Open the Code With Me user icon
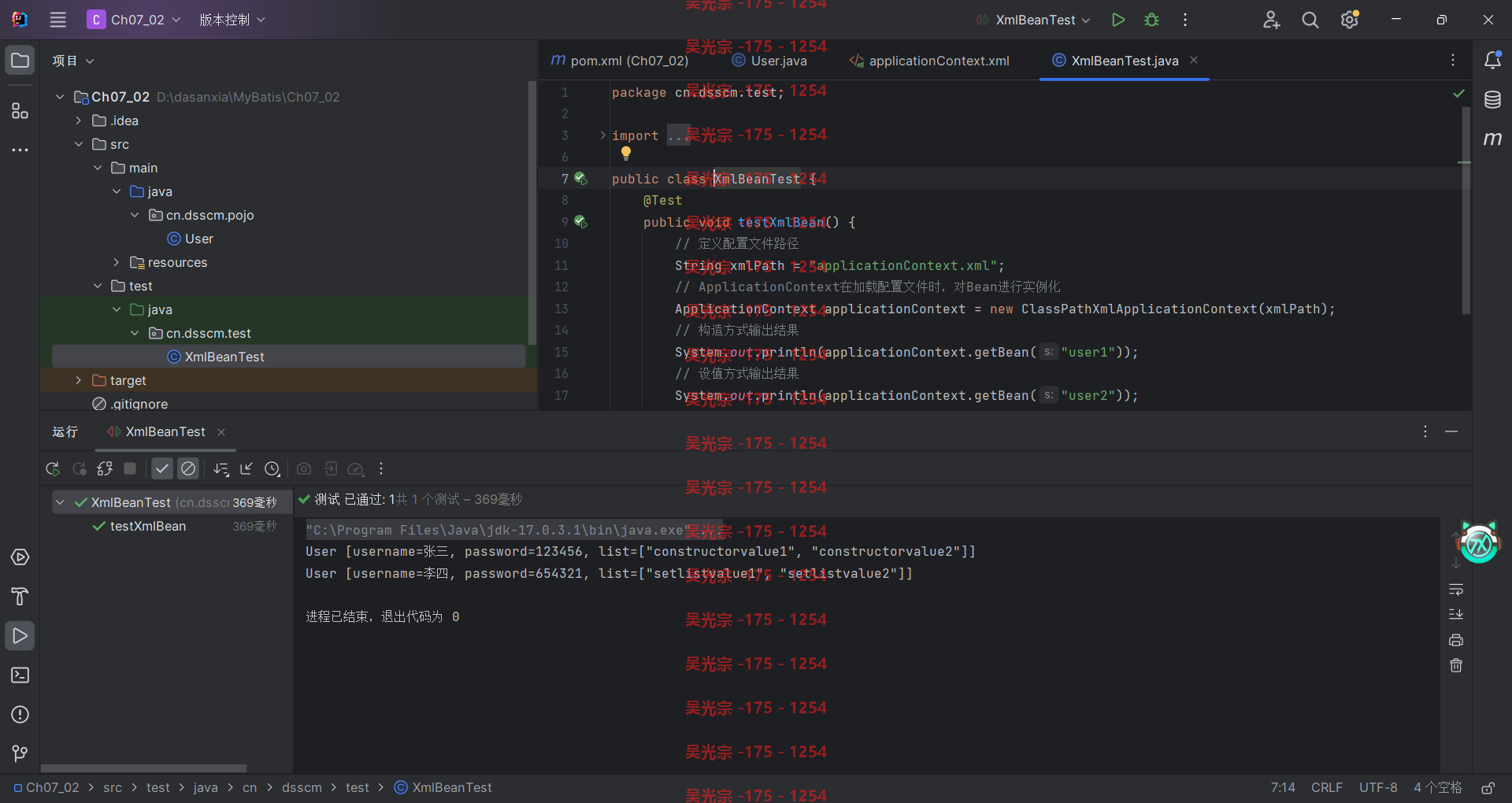Screen dimensions: 1512x803 (x=1271, y=20)
